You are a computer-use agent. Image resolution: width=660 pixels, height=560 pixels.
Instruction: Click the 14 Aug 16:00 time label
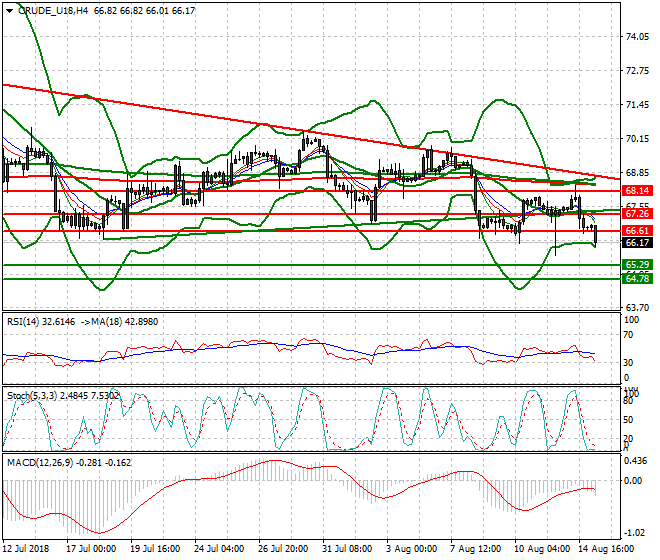pyautogui.click(x=606, y=549)
